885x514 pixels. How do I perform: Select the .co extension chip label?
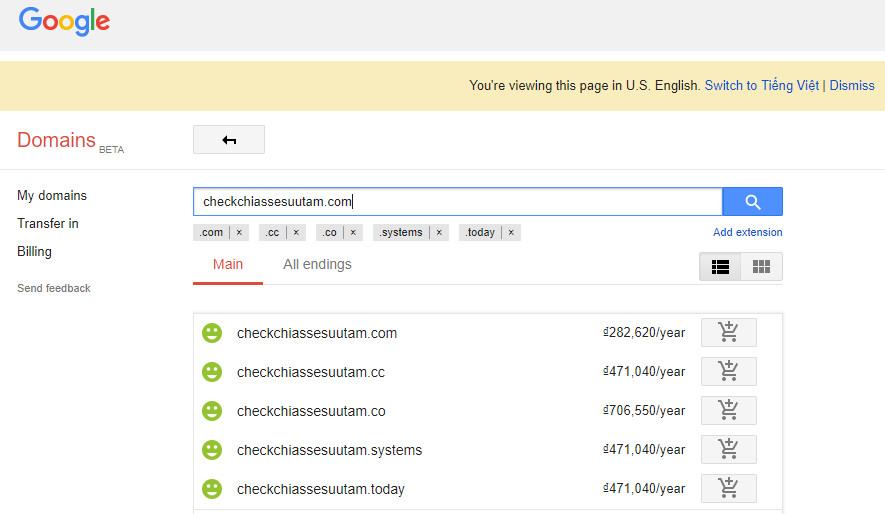point(330,232)
